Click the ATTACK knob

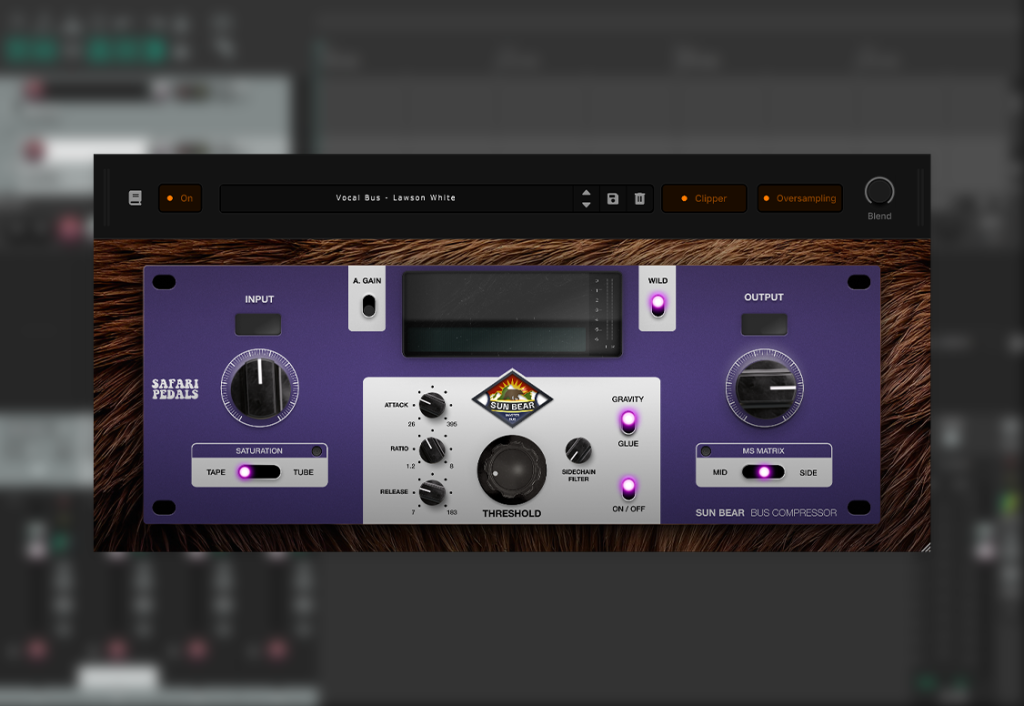[432, 405]
